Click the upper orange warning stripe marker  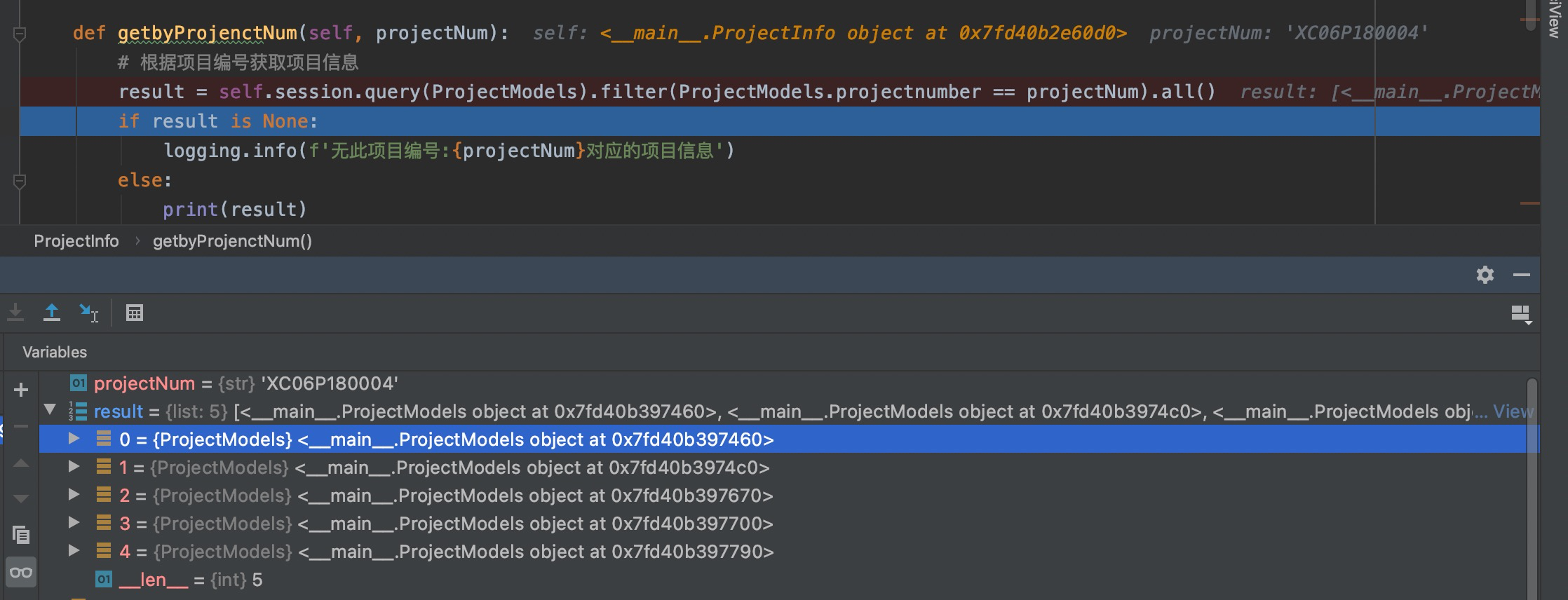pyautogui.click(x=1529, y=20)
